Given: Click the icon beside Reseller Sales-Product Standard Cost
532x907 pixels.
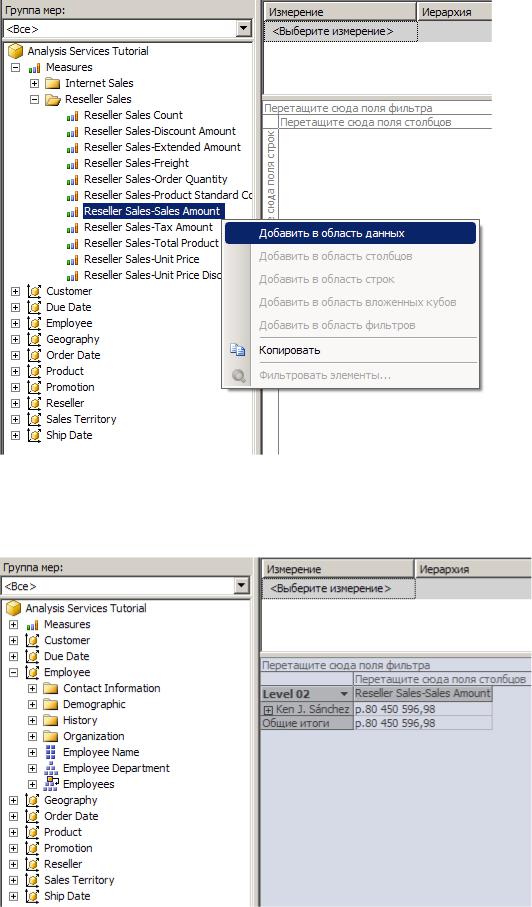Looking at the screenshot, I should [73, 196].
